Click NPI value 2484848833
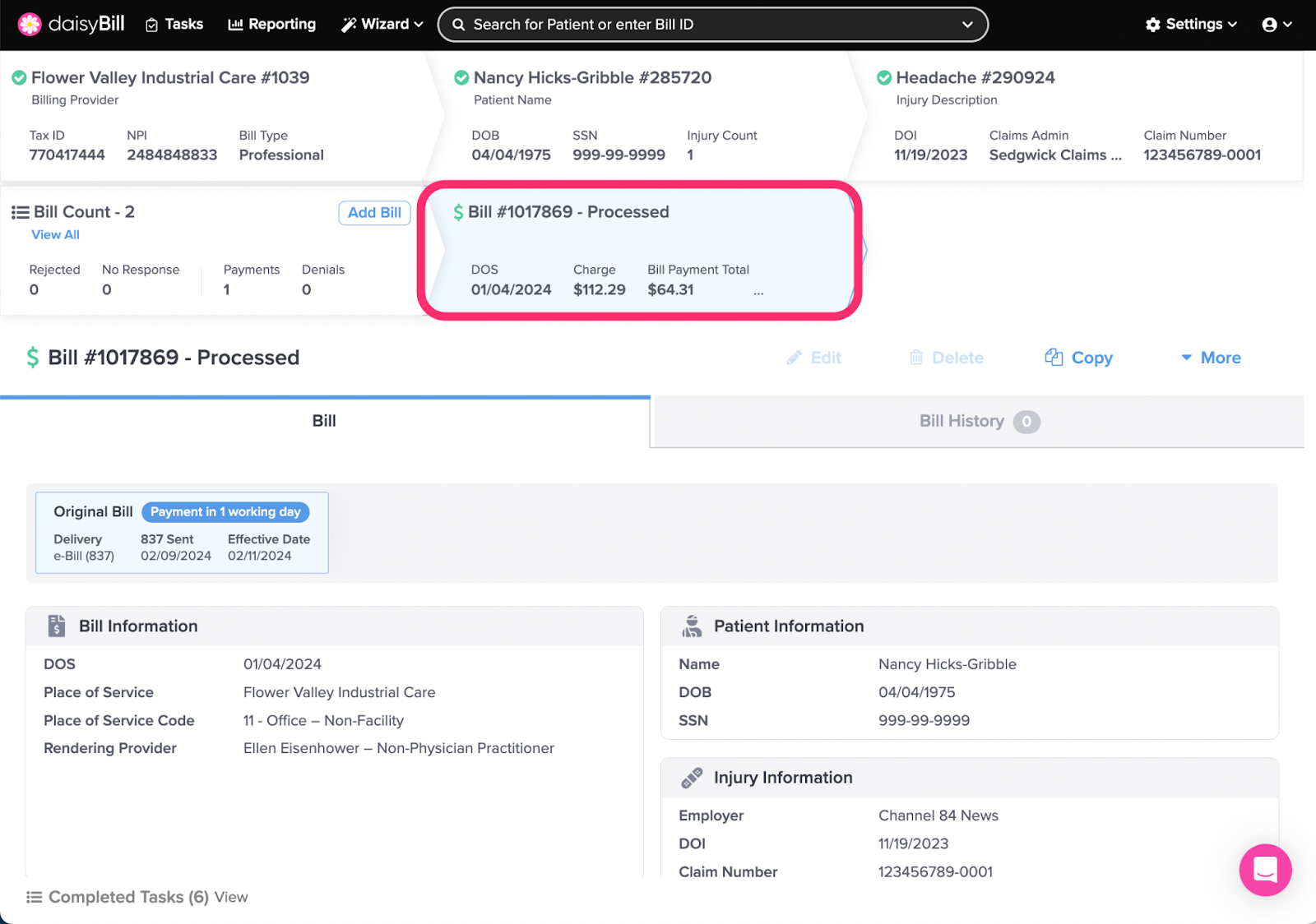 click(x=172, y=155)
